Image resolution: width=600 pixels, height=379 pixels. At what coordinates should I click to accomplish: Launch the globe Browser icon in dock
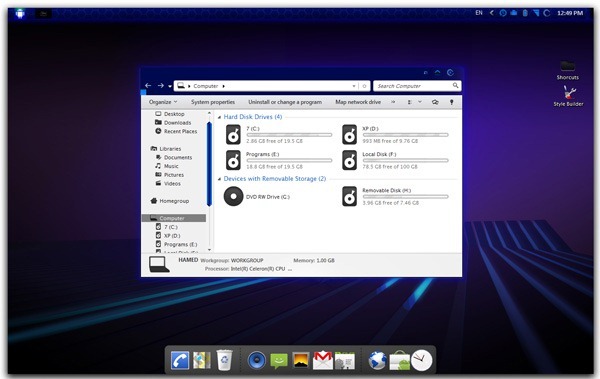[377, 361]
